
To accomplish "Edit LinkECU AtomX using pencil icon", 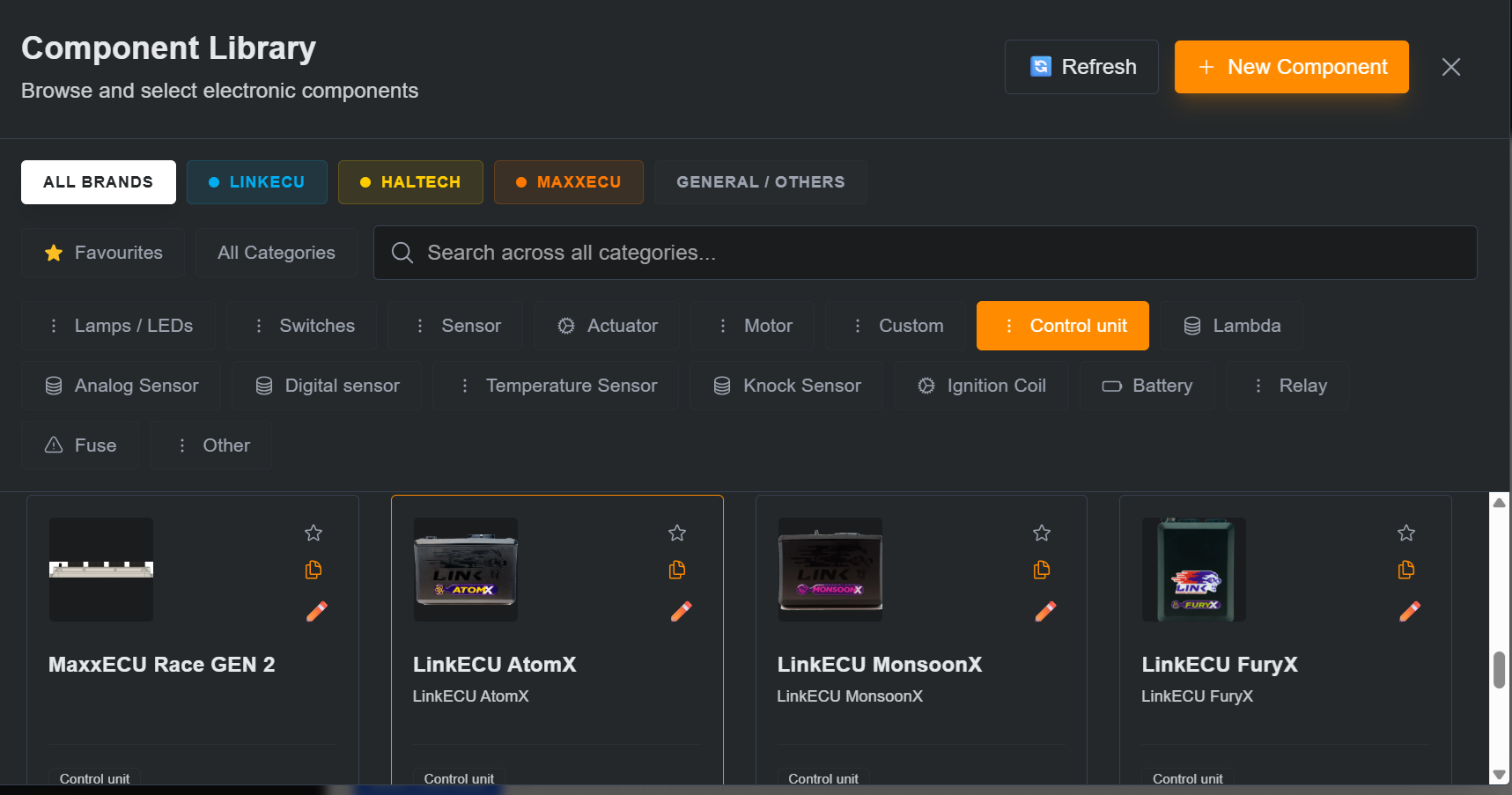I will (x=682, y=611).
